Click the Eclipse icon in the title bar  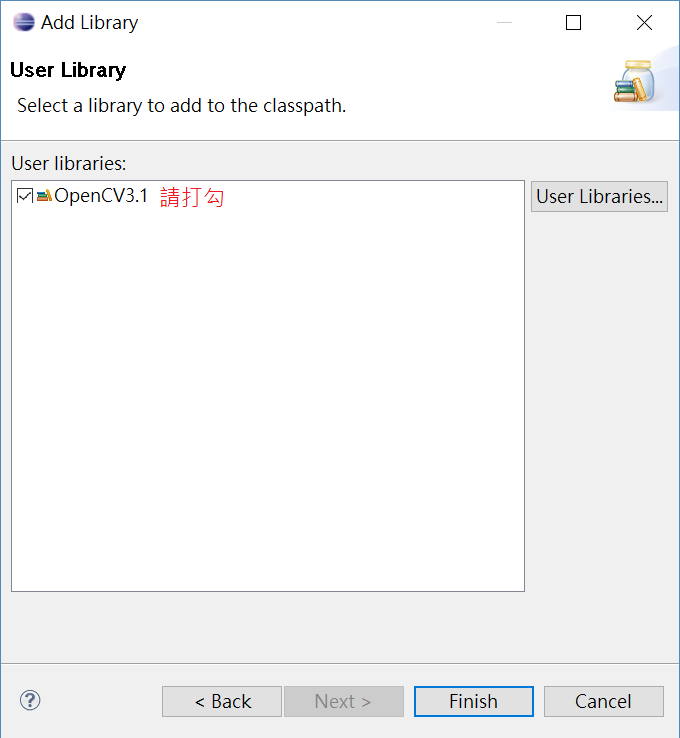tap(24, 22)
